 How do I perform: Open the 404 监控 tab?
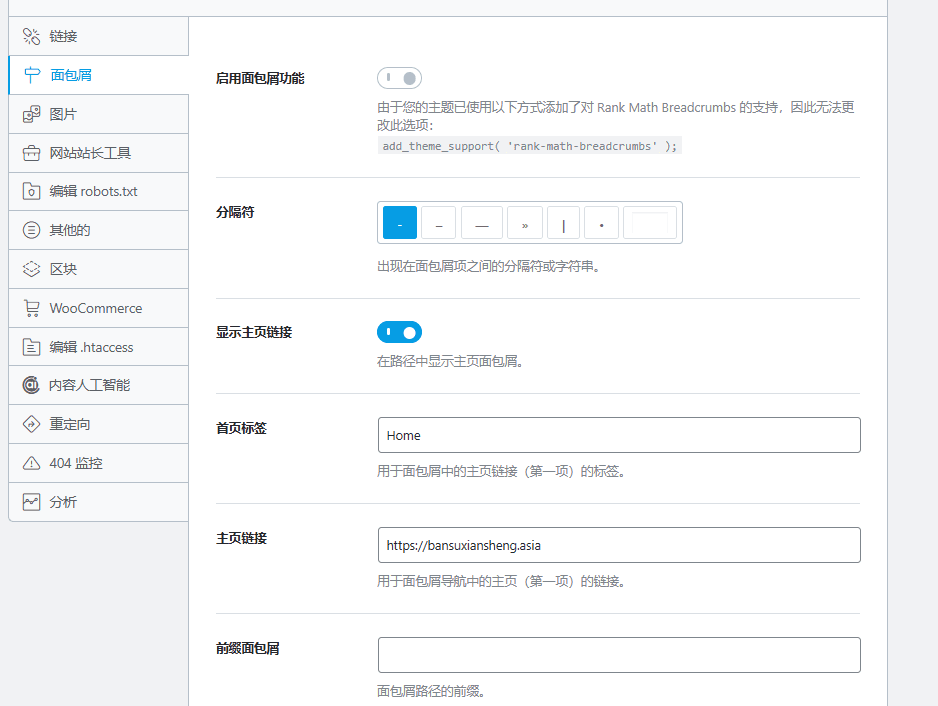point(99,463)
